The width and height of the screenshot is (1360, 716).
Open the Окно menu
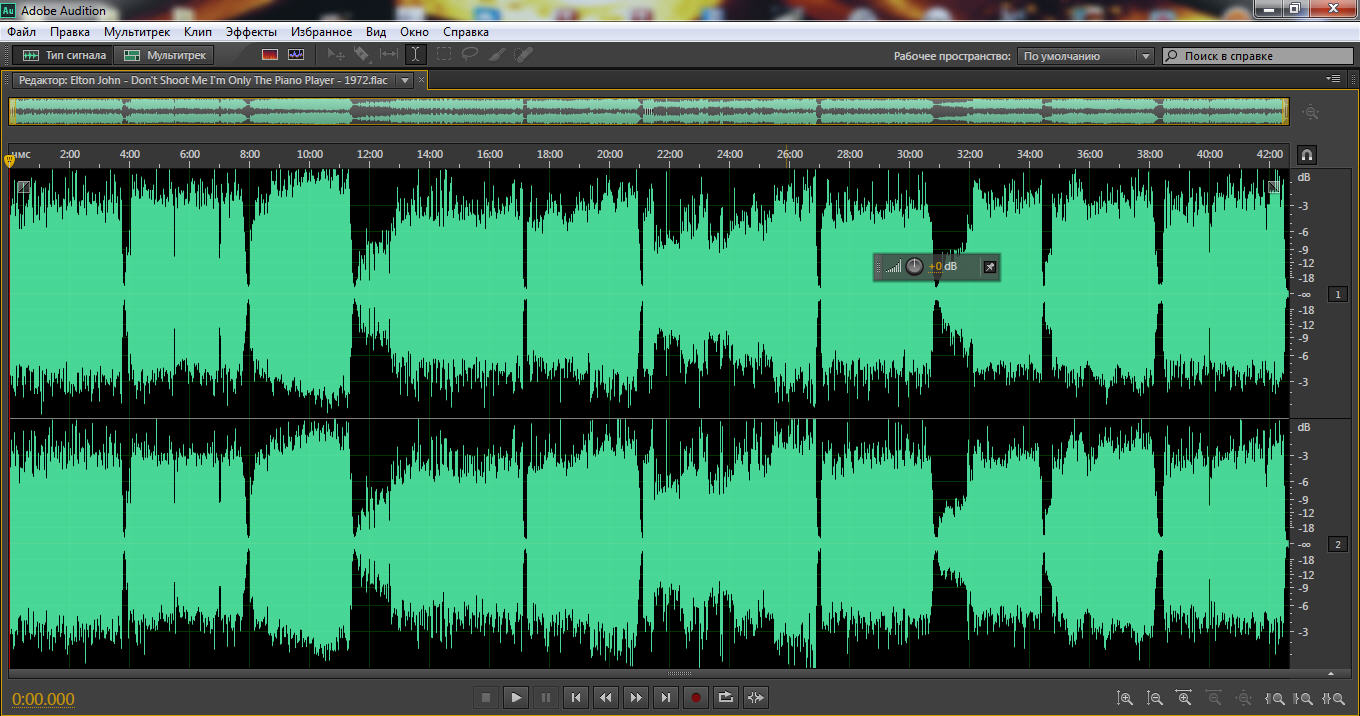[x=414, y=32]
